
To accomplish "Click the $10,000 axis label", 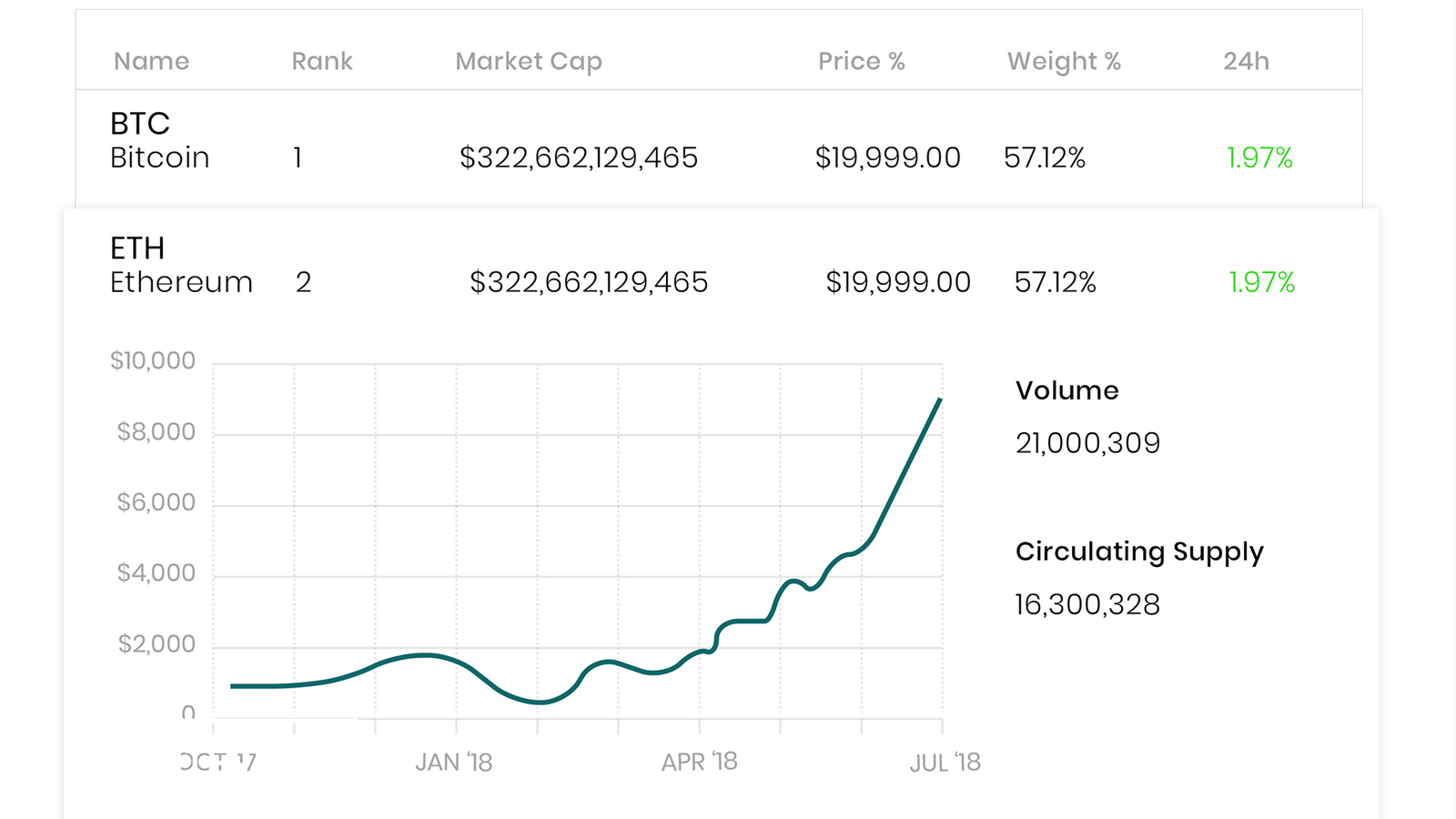I will 154,359.
